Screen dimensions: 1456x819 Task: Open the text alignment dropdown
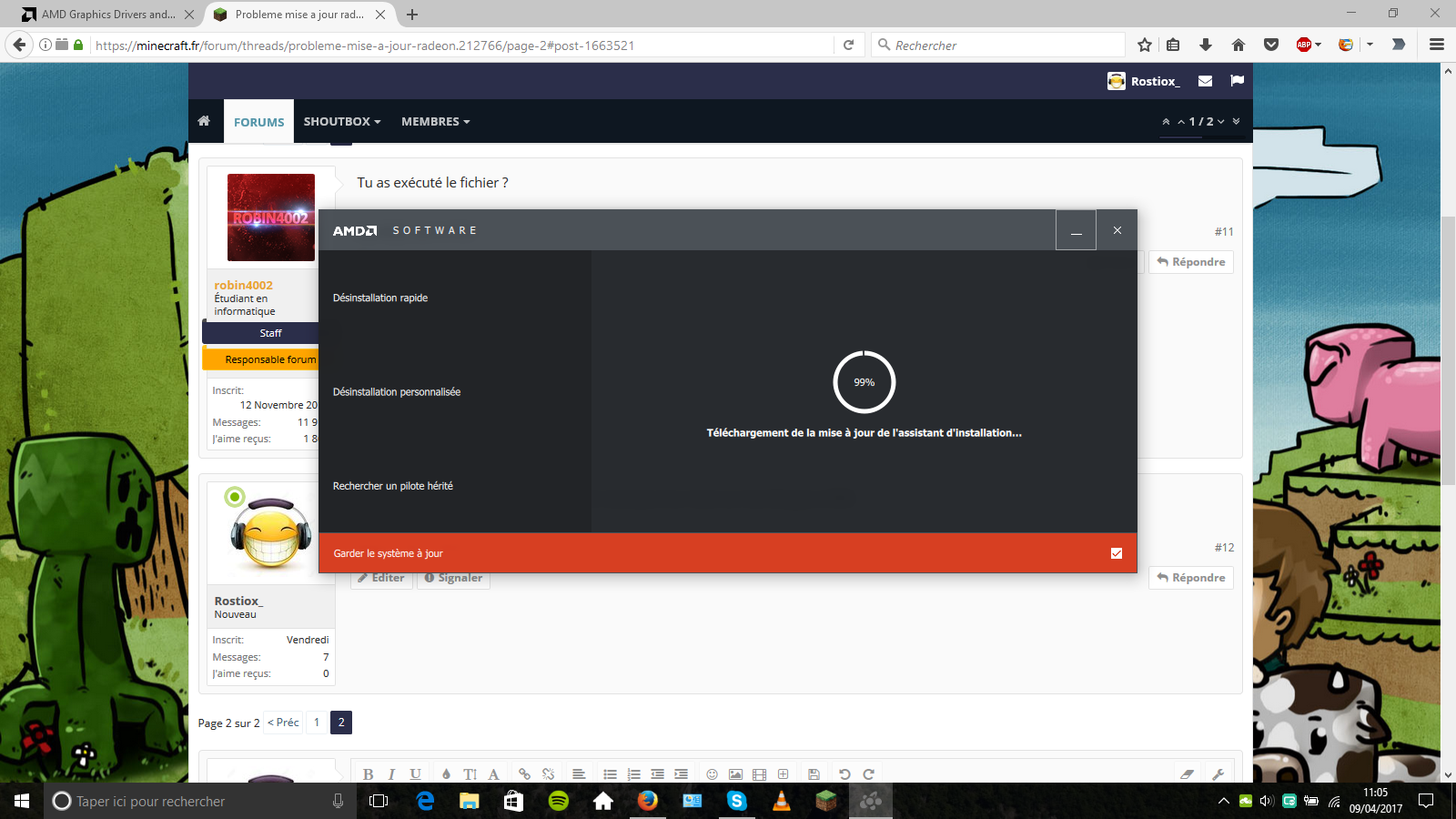tap(579, 774)
